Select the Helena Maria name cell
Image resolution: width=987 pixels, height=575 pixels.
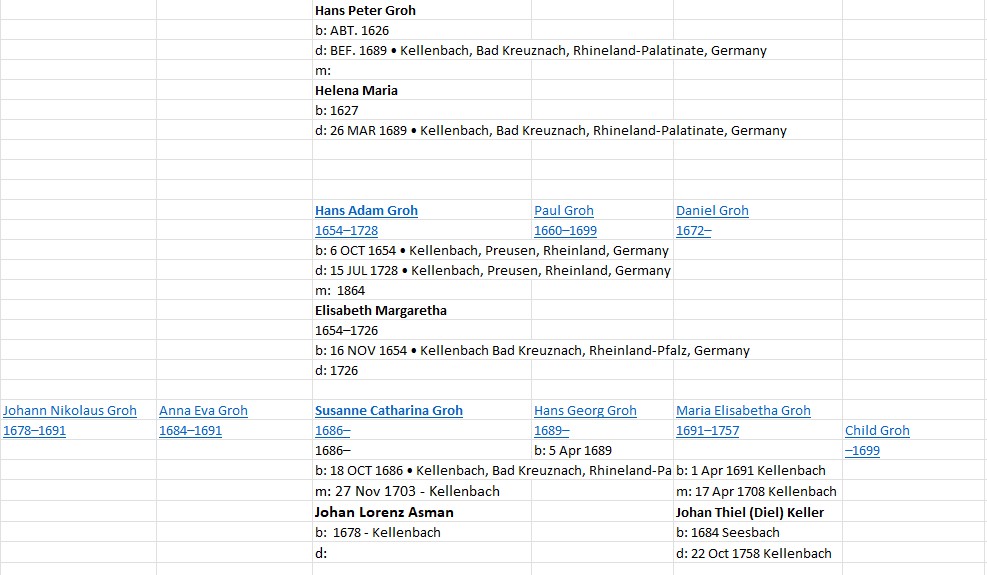[x=356, y=91]
